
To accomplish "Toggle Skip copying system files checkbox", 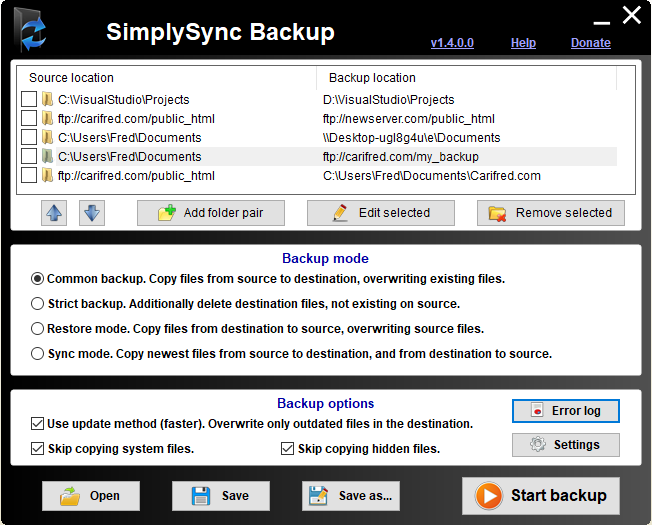I will [x=37, y=449].
